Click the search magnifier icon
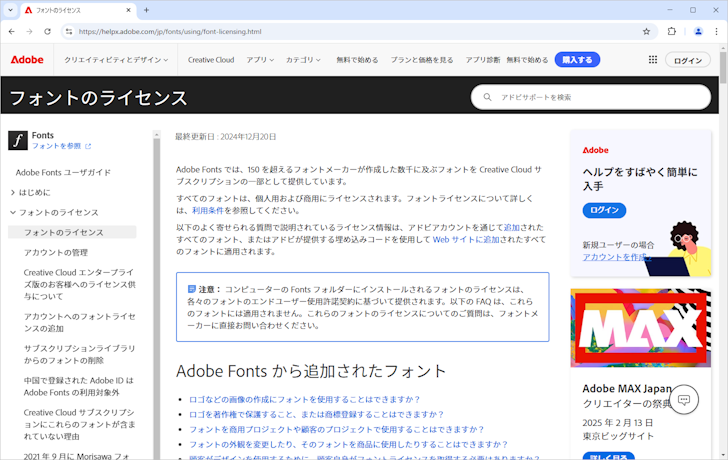 click(x=487, y=97)
